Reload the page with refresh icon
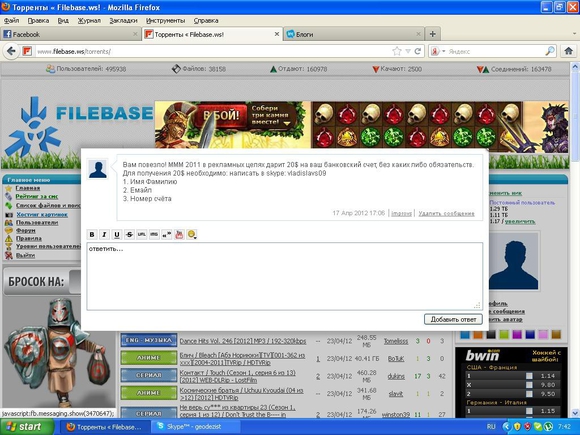 click(418, 51)
